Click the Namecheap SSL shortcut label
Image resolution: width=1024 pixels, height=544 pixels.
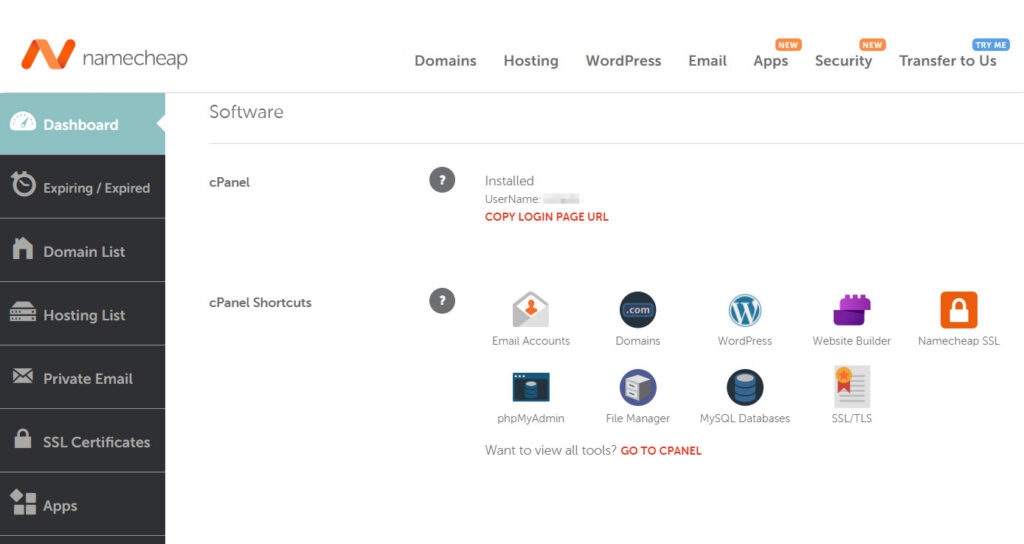point(959,341)
